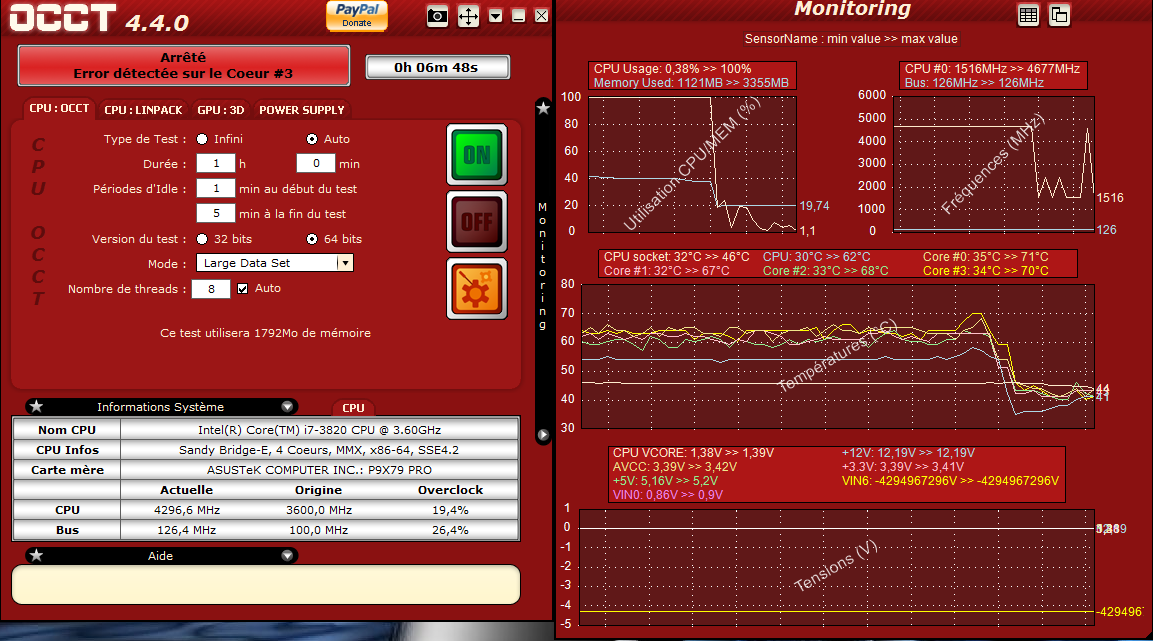
Task: Click the Durée hours input field
Action: (215, 163)
